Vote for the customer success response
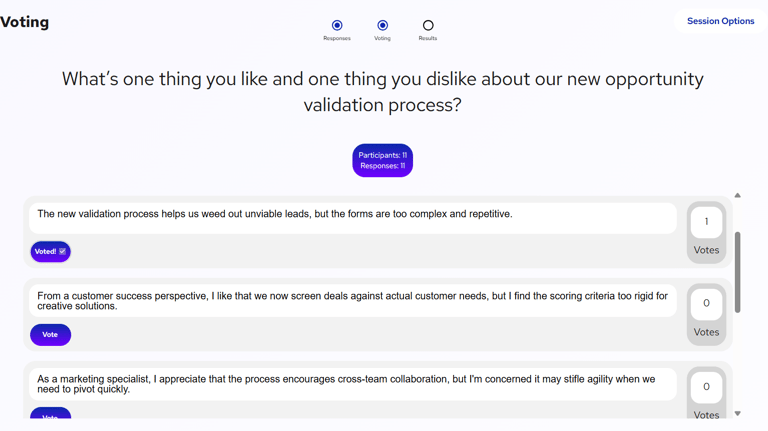 50,335
